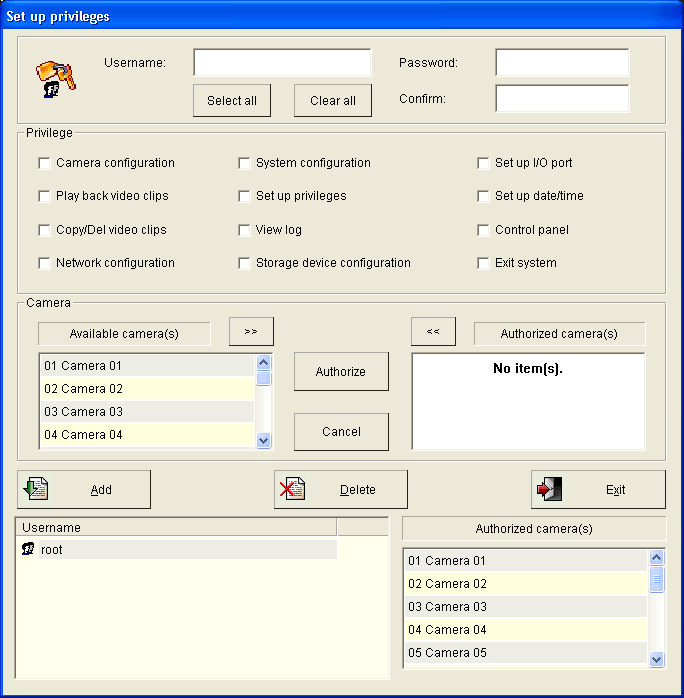The height and width of the screenshot is (698, 684).
Task: Toggle the View log privilege checkbox
Action: (244, 230)
